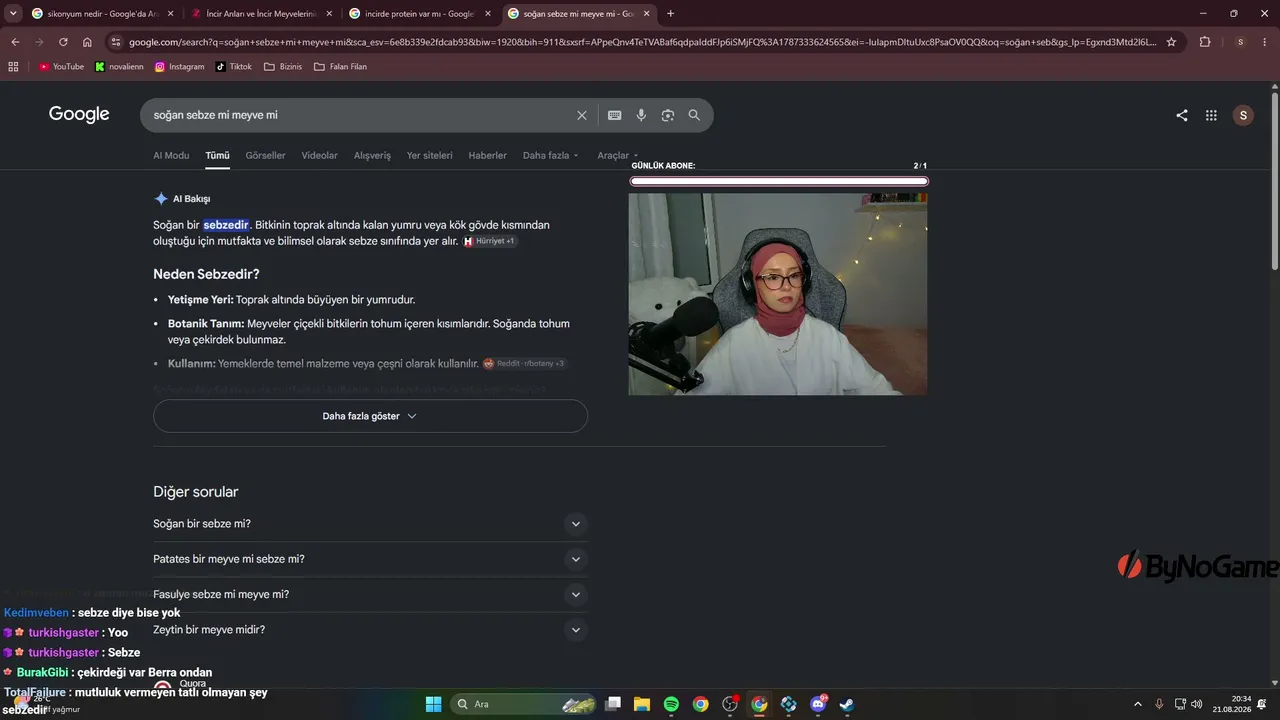1280x720 pixels.
Task: Open the clock and date panel
Action: pos(1232,704)
